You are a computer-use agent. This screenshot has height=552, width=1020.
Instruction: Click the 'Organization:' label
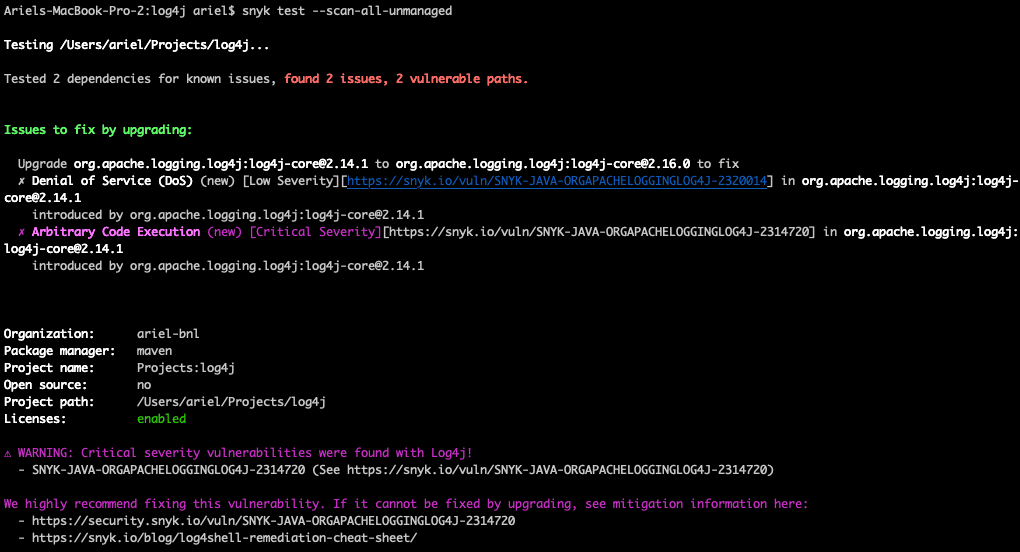tap(49, 334)
